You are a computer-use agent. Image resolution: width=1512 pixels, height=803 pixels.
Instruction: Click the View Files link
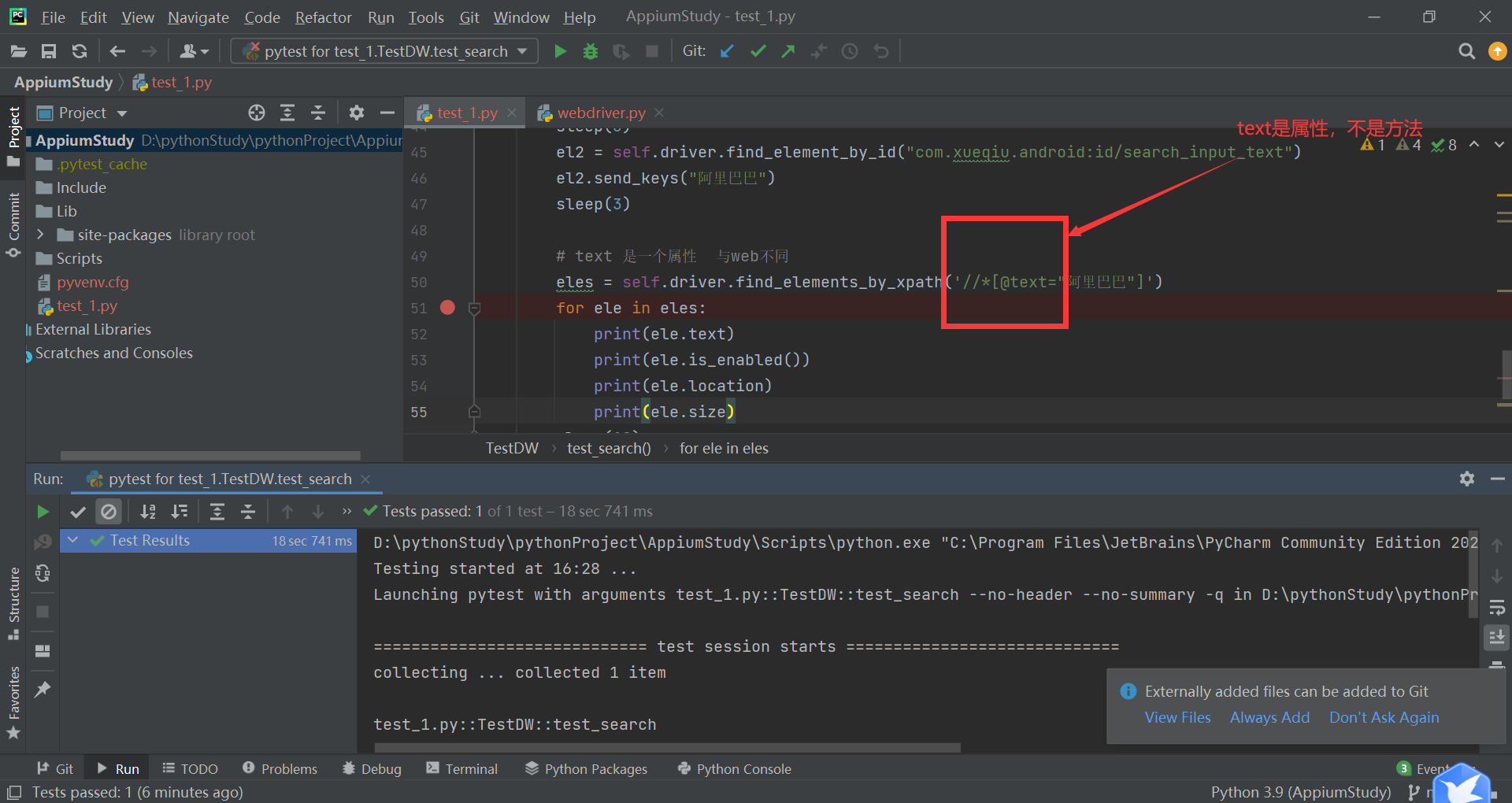[x=1177, y=717]
